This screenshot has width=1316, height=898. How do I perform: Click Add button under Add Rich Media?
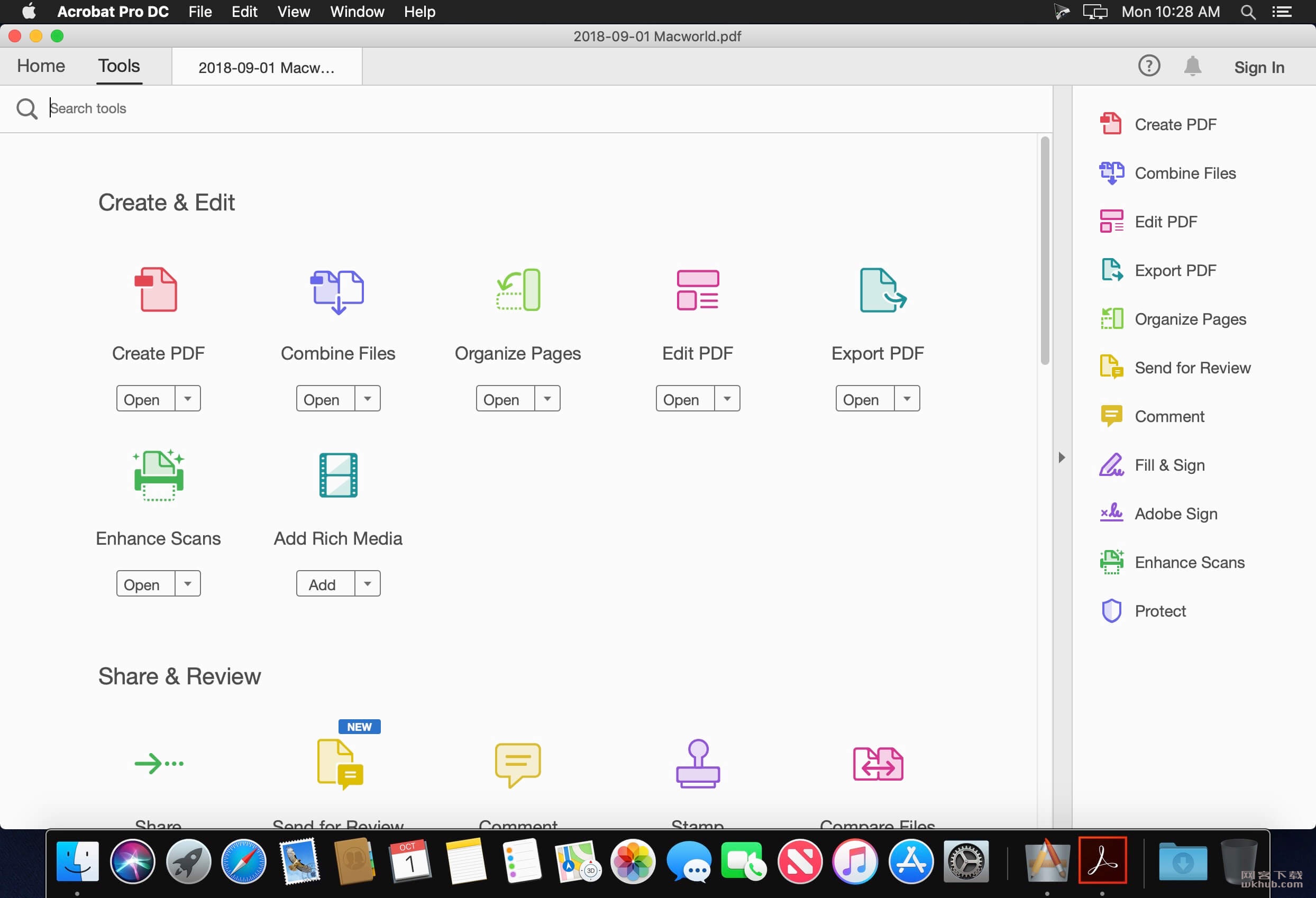[x=326, y=584]
